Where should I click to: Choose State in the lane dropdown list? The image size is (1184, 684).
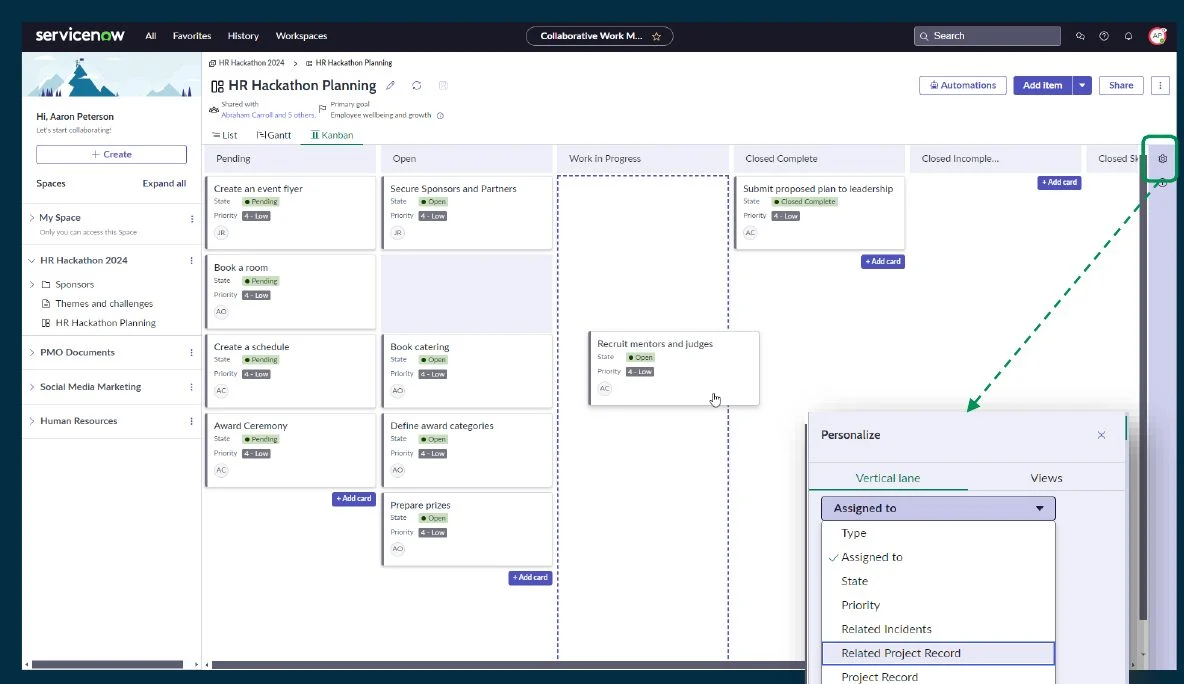click(x=938, y=581)
